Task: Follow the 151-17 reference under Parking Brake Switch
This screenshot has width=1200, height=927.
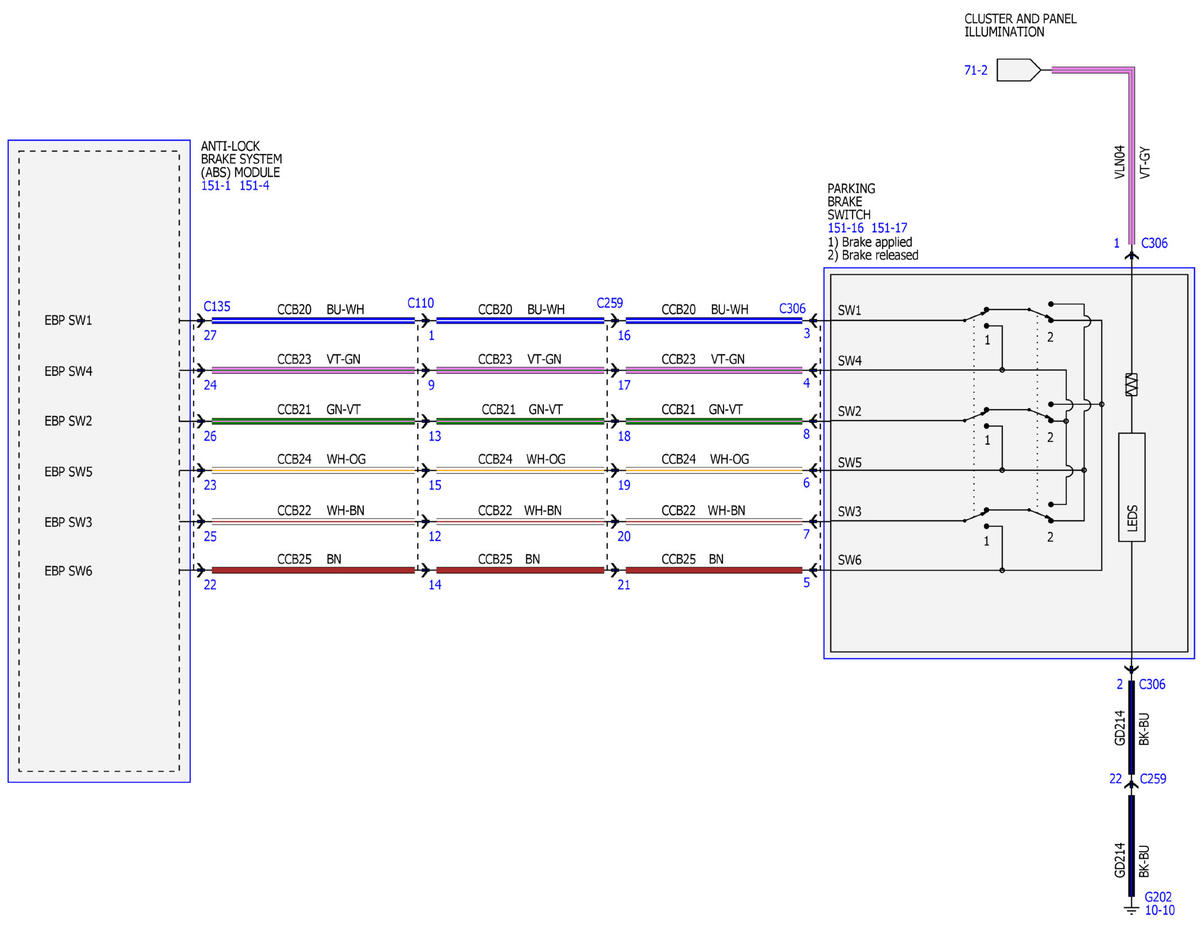Action: point(890,229)
